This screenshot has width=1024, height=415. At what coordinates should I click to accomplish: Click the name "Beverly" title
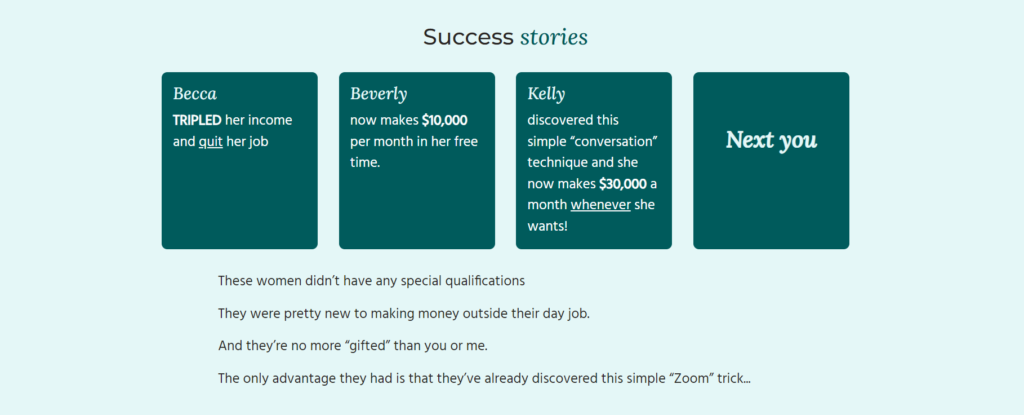[379, 94]
